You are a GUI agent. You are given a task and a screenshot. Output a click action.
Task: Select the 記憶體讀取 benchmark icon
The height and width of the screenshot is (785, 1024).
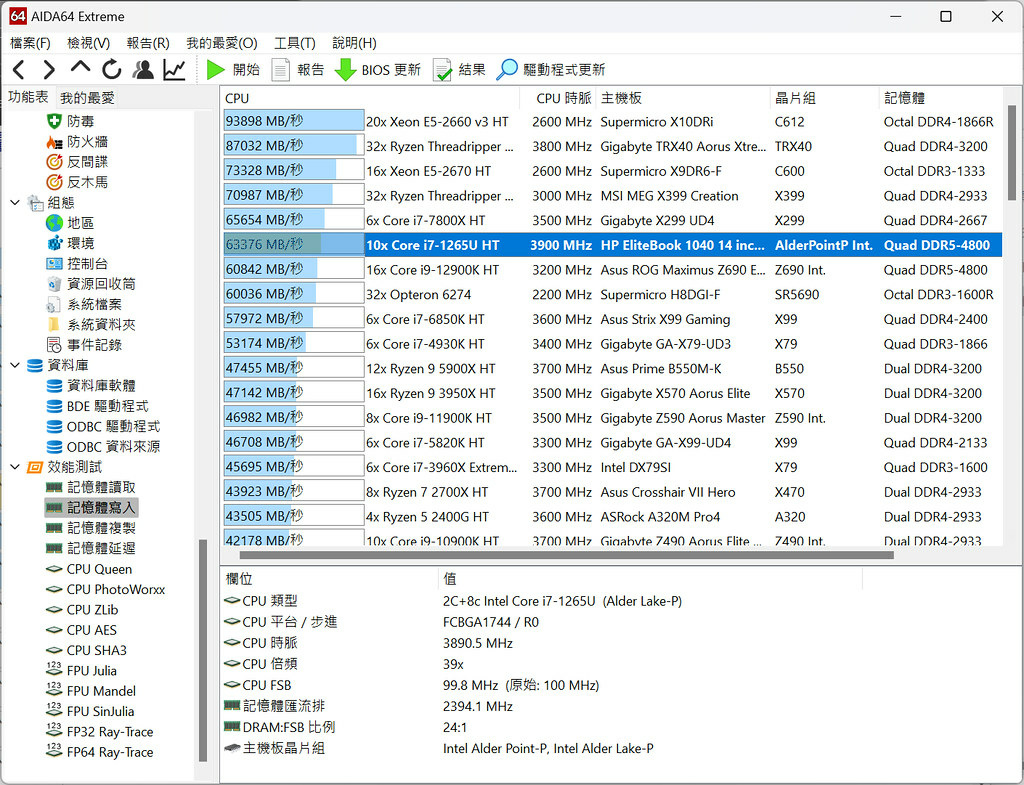point(54,487)
